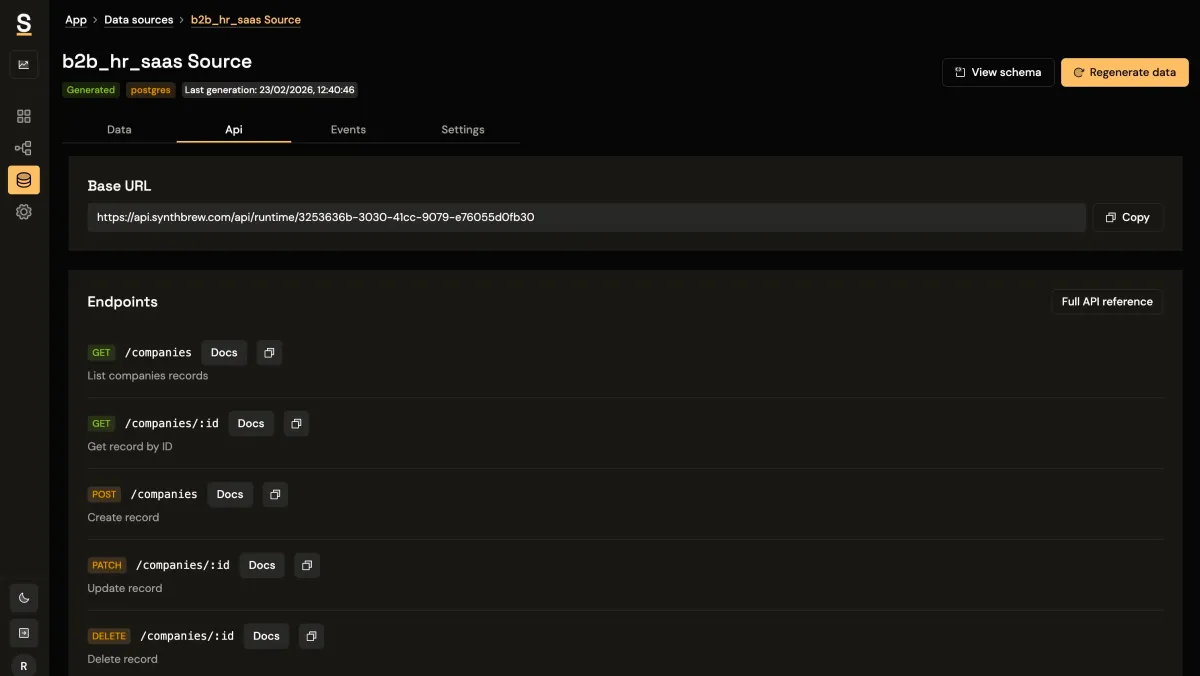Open the workflow nodes icon in sidebar
The width and height of the screenshot is (1200, 676).
pos(24,148)
